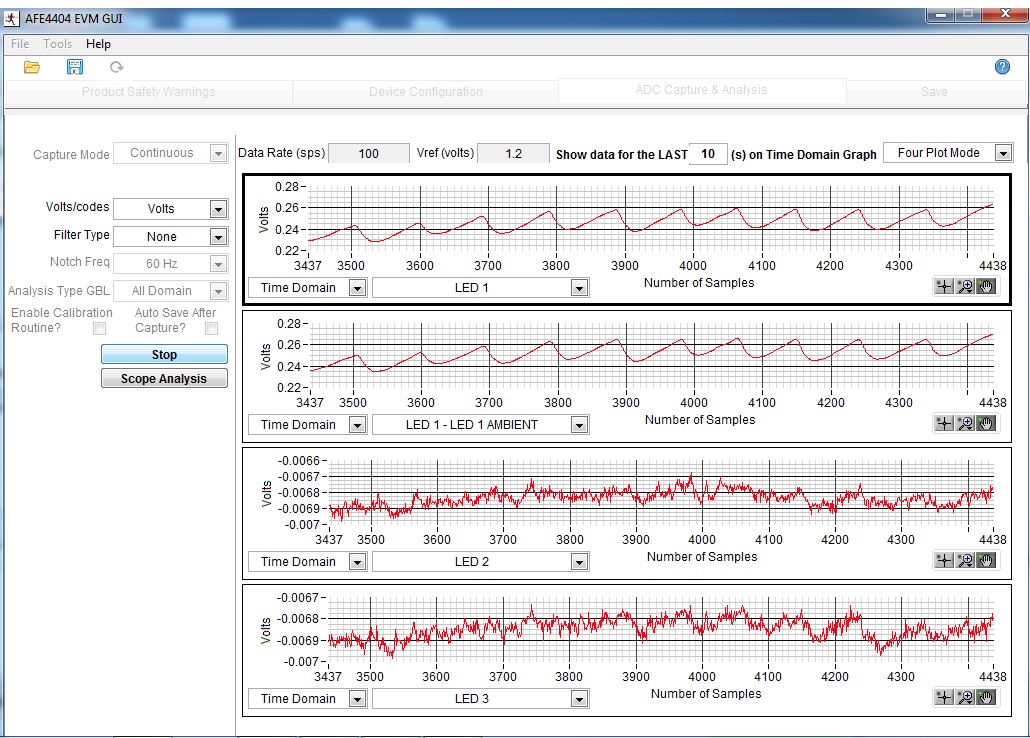The height and width of the screenshot is (738, 1030).
Task: Select pan hand tool on LED 3 plot
Action: pyautogui.click(x=986, y=697)
